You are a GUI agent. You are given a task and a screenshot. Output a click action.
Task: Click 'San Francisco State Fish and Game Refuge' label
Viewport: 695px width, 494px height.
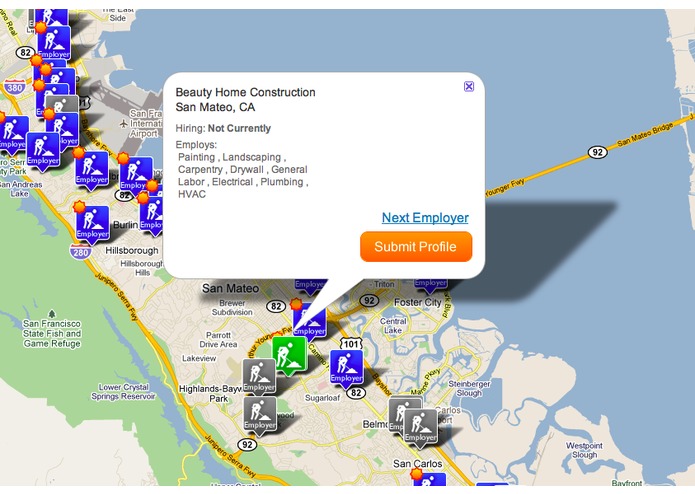click(52, 333)
